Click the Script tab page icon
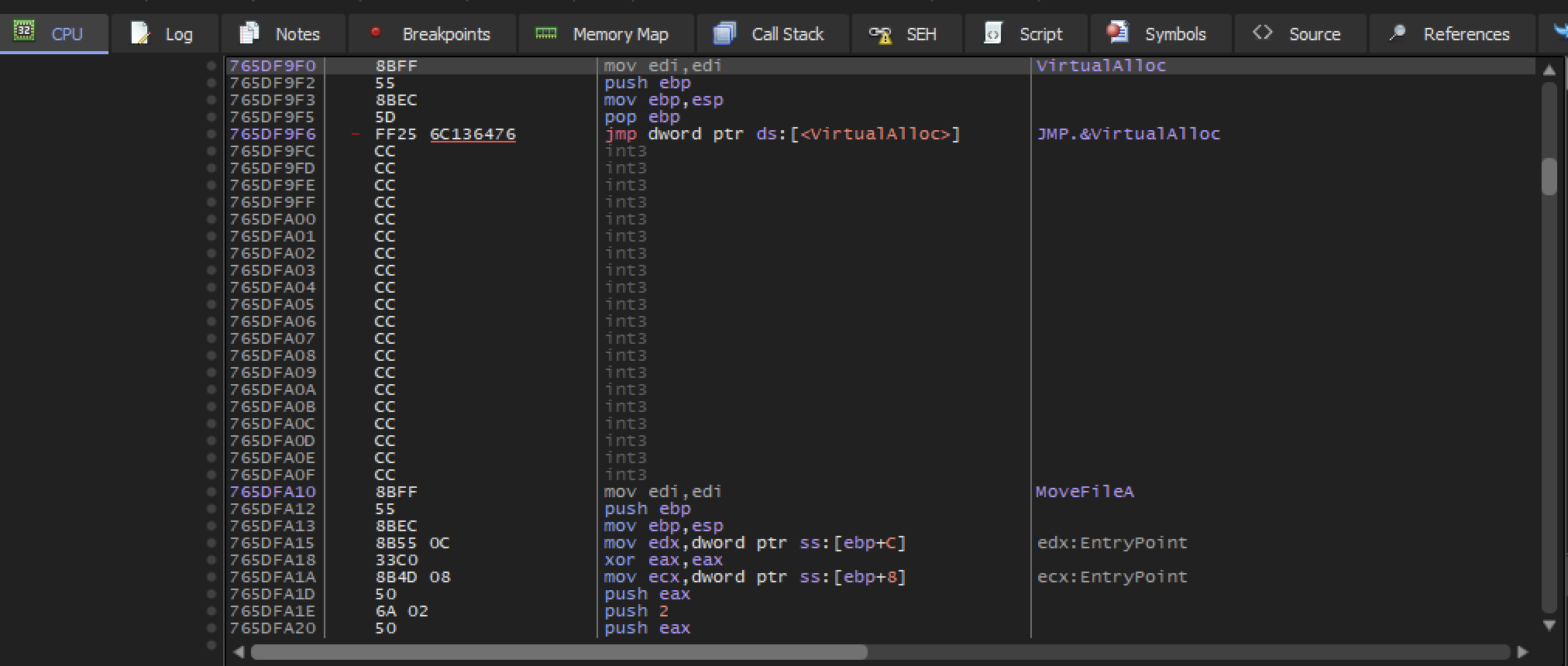Viewport: 1568px width, 666px height. [x=992, y=33]
